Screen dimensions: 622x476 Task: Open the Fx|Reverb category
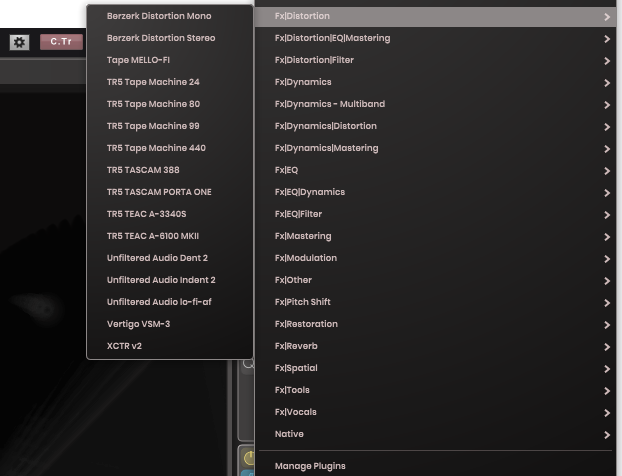click(x=436, y=347)
